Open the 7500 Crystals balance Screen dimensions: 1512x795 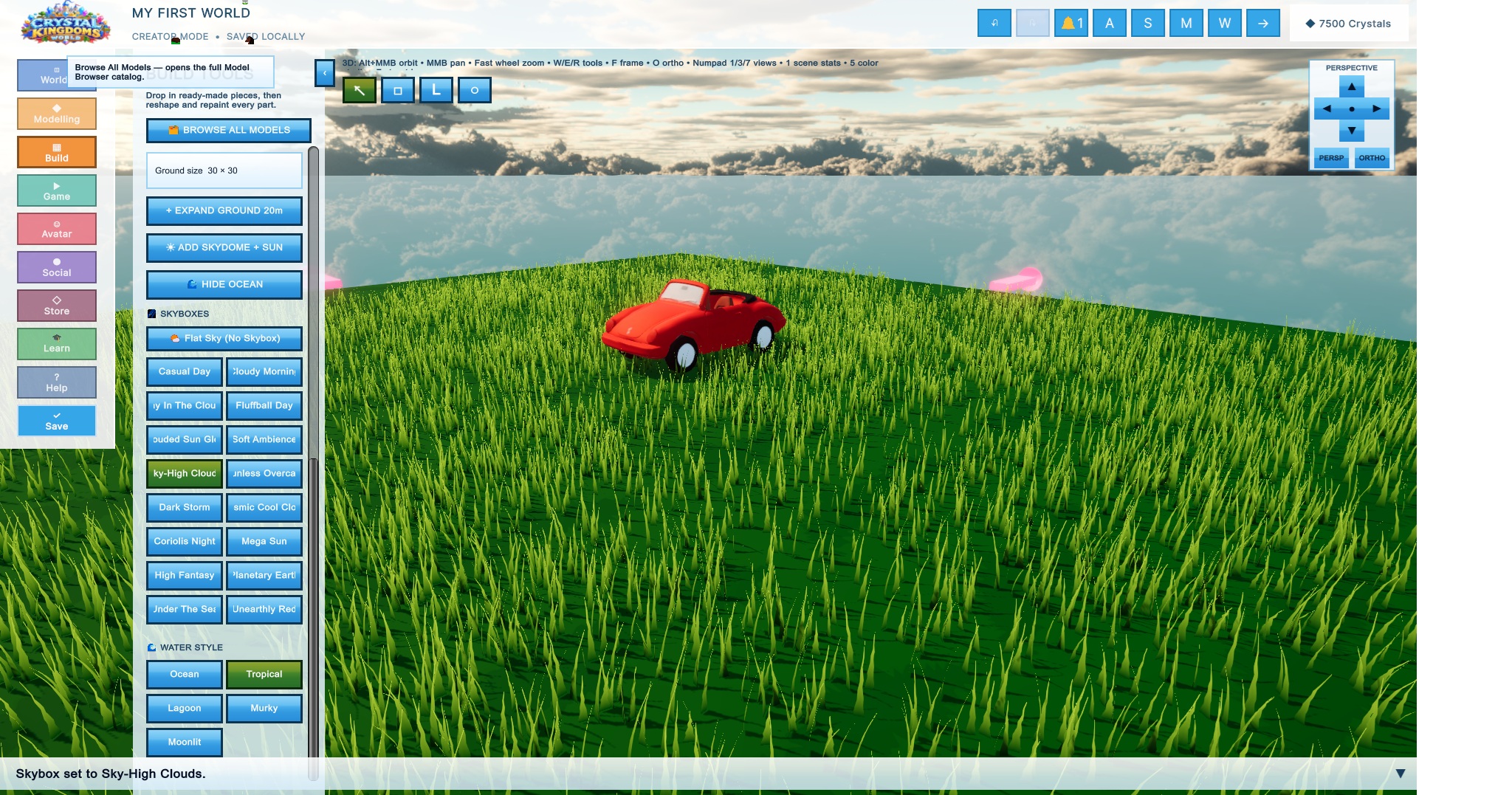point(1349,24)
